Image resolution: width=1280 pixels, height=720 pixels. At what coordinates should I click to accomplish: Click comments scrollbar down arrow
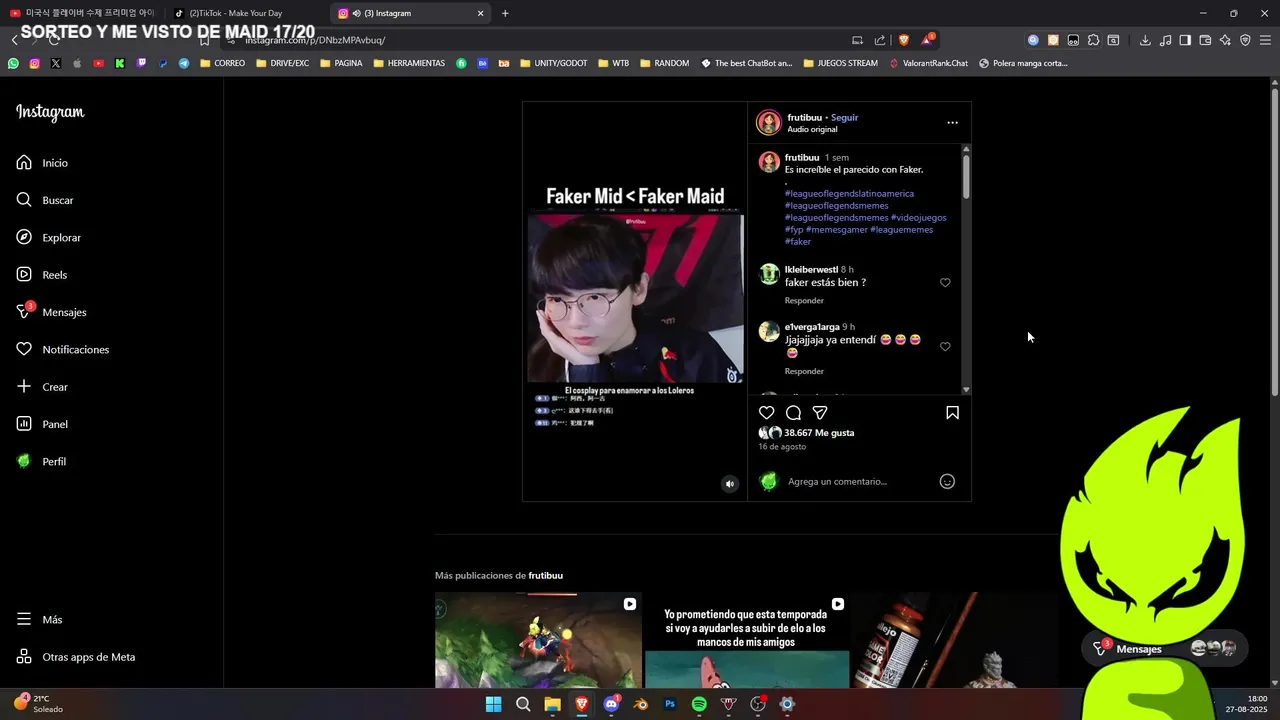(966, 390)
